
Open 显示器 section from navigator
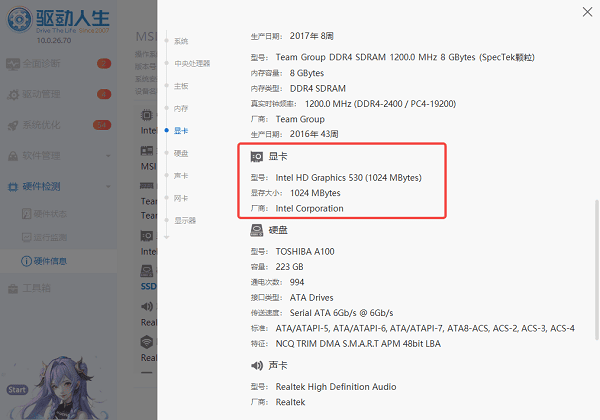pyautogui.click(x=185, y=220)
